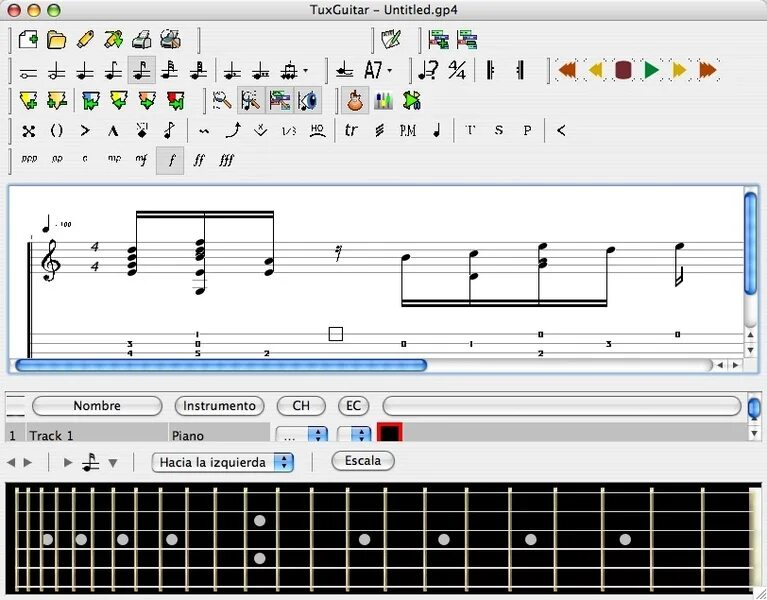Go to next measure

[679, 70]
